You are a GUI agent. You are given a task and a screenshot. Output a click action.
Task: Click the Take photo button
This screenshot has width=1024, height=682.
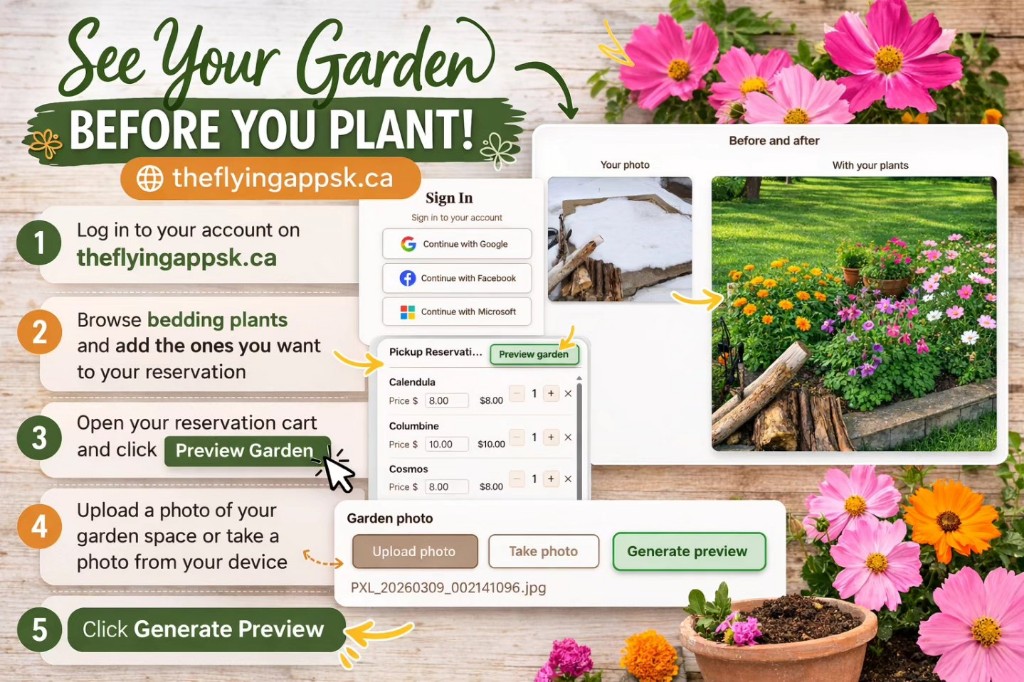pos(543,551)
